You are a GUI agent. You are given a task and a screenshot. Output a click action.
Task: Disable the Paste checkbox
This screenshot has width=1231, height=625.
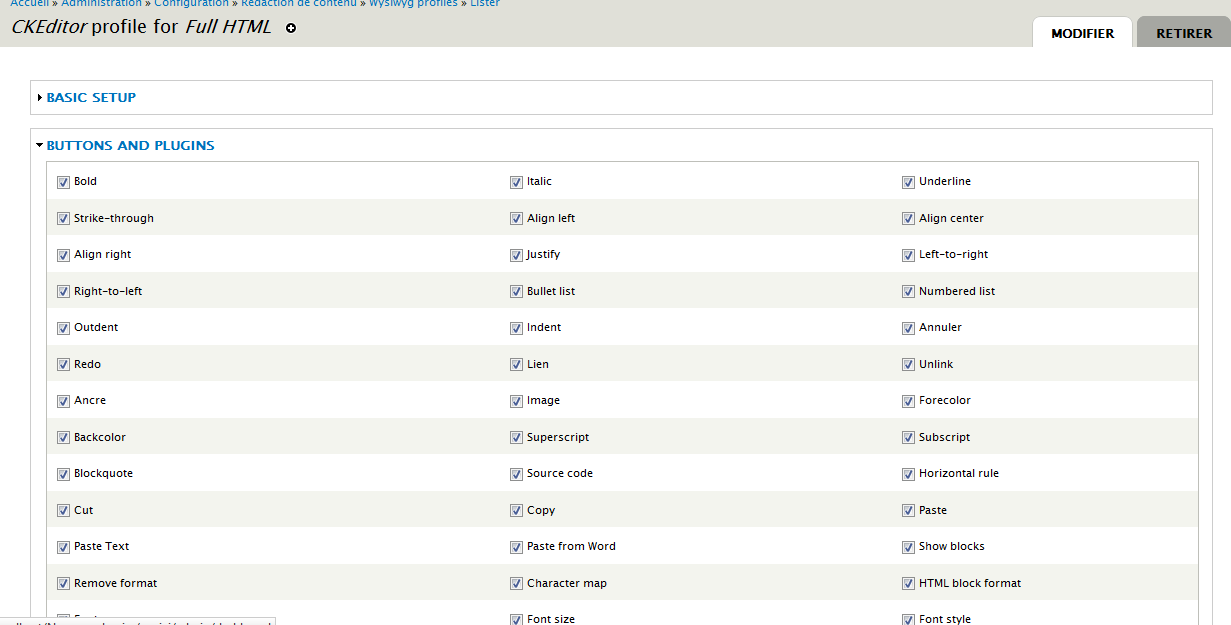[908, 511]
